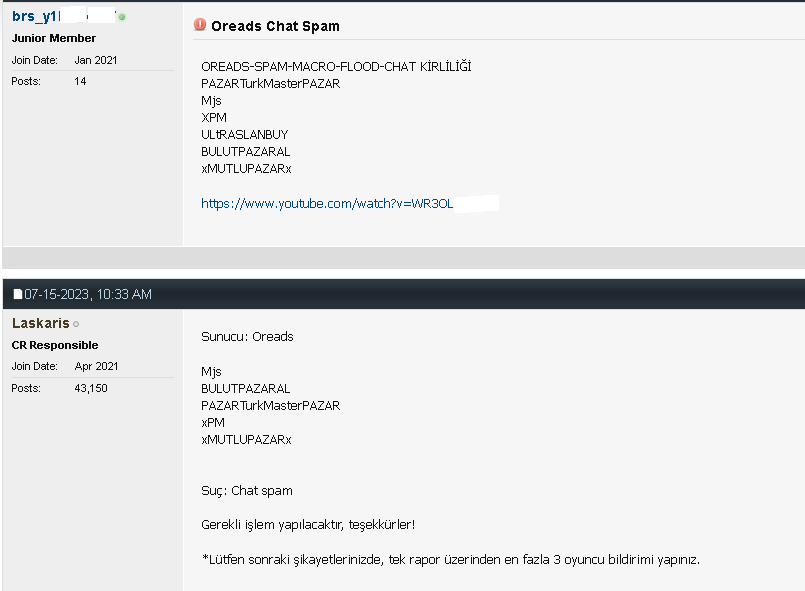Click the red exclamation post icon
Screen dimensions: 805x591
click(200, 26)
